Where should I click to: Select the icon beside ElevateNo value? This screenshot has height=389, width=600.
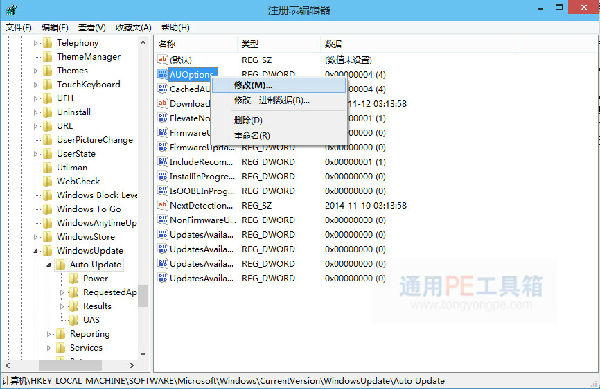pos(163,118)
